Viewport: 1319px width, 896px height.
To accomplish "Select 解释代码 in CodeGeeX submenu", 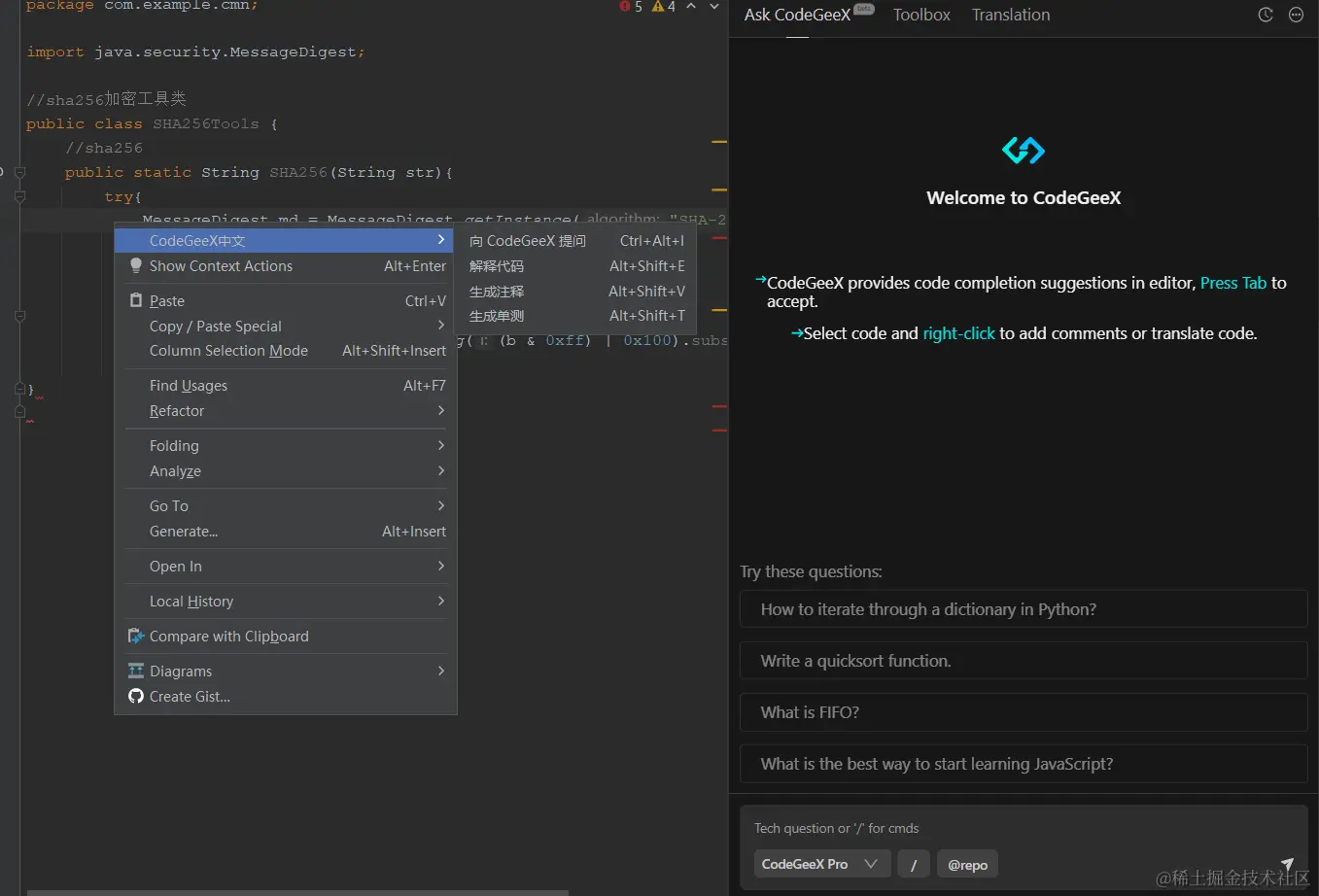I will coord(576,265).
